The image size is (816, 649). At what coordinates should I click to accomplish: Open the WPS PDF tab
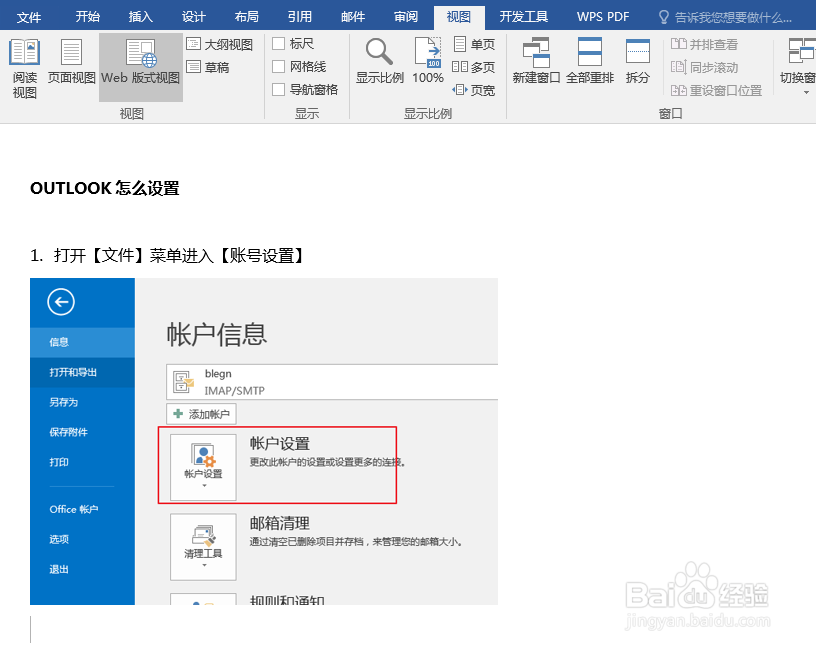(x=603, y=17)
